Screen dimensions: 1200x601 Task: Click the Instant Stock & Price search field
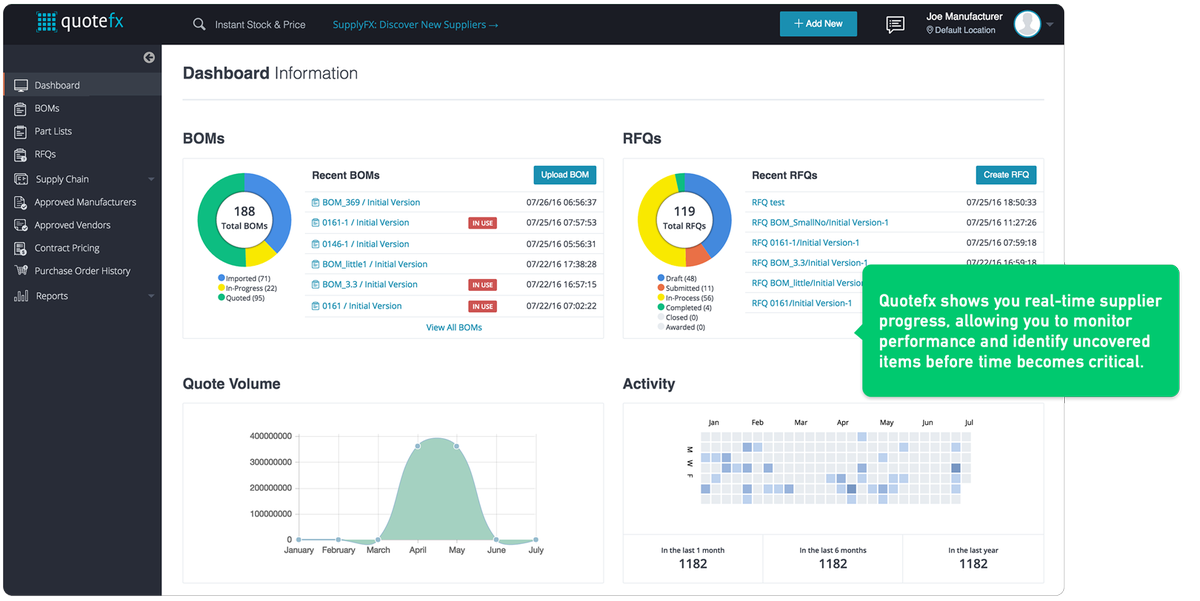click(258, 24)
